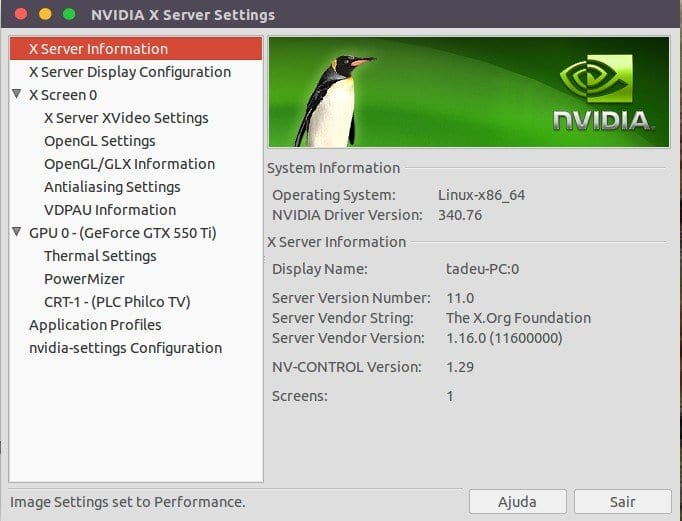Viewport: 682px width, 521px height.
Task: Click The X.Org Foundation vendor string
Action: [x=518, y=318]
